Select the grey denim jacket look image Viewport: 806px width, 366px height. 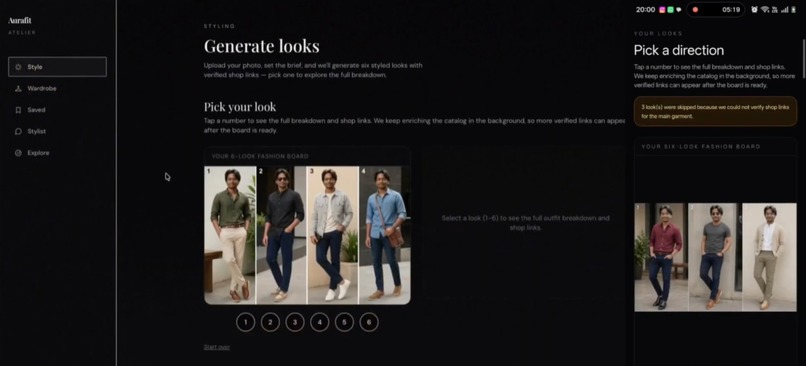(333, 235)
